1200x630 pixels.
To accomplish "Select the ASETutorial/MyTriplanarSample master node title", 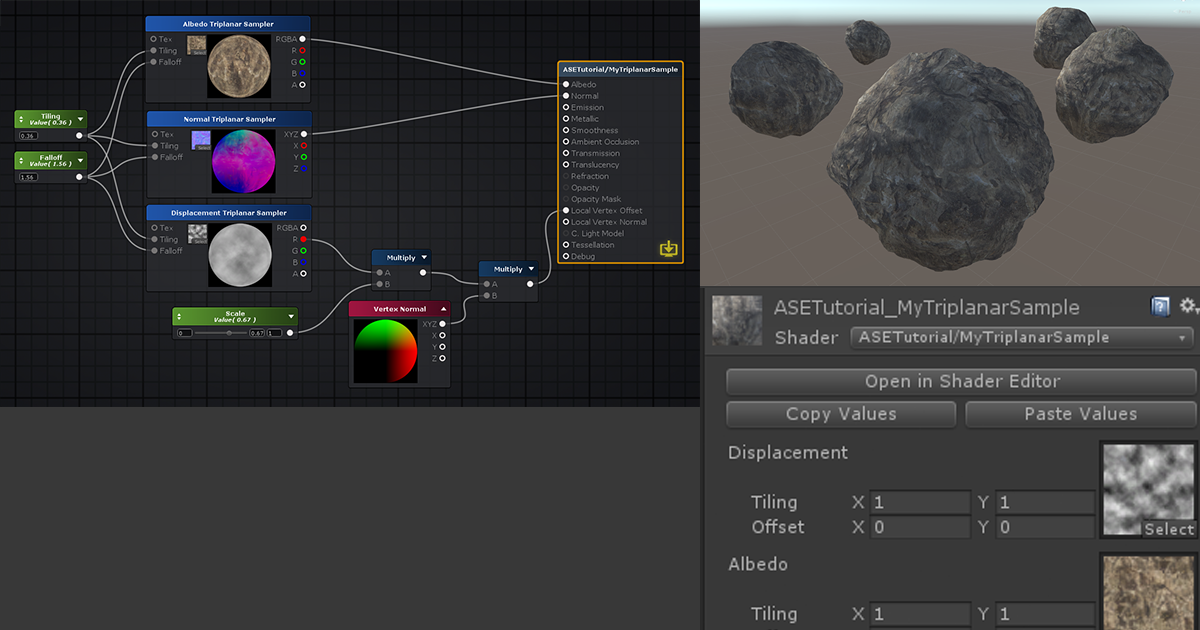I will 620,69.
